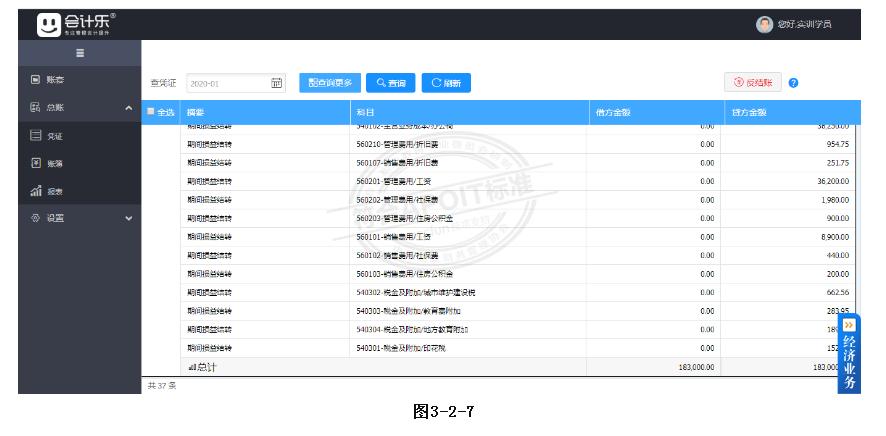Screen dimensions: 886x436
Task: Click the double-arrow icon on 经济业务 tab
Action: (849, 325)
